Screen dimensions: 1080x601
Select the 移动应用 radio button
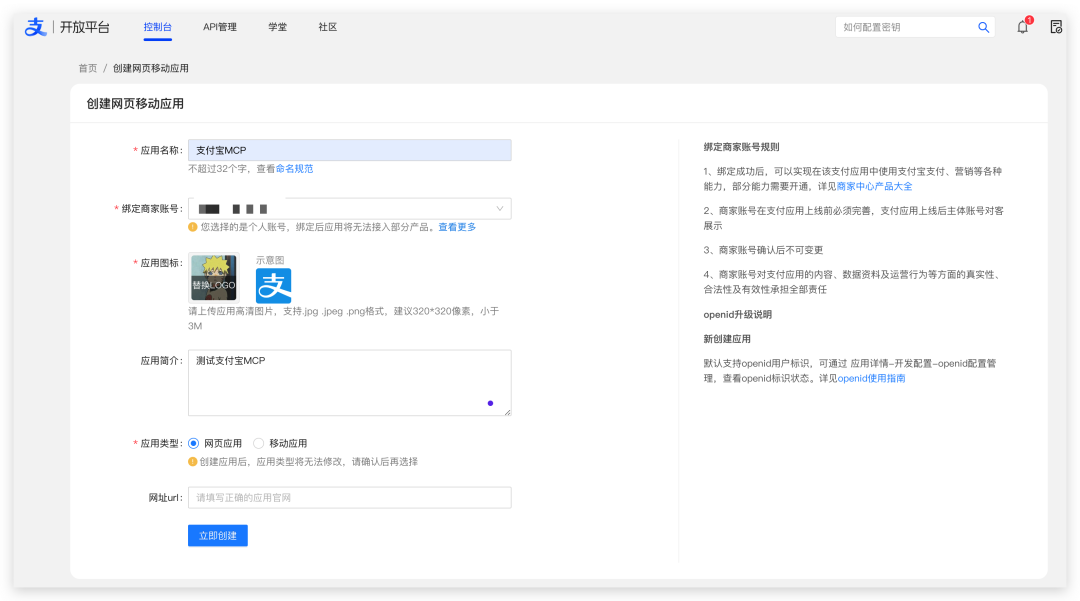coord(259,442)
